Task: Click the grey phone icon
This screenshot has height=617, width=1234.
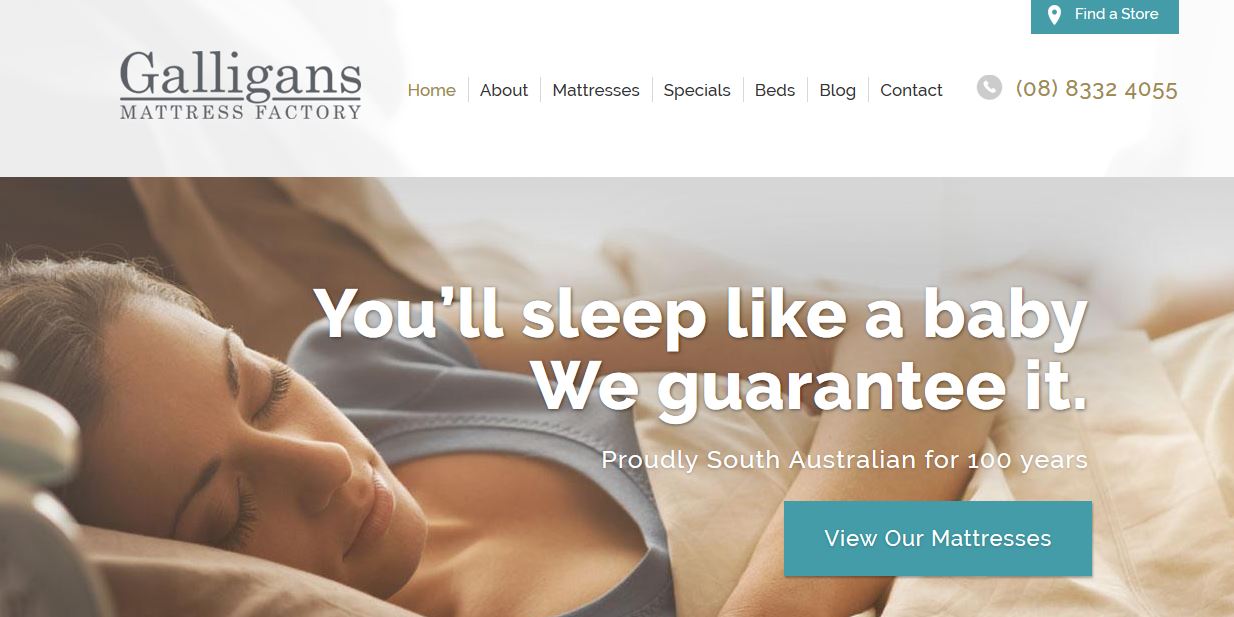Action: [989, 88]
